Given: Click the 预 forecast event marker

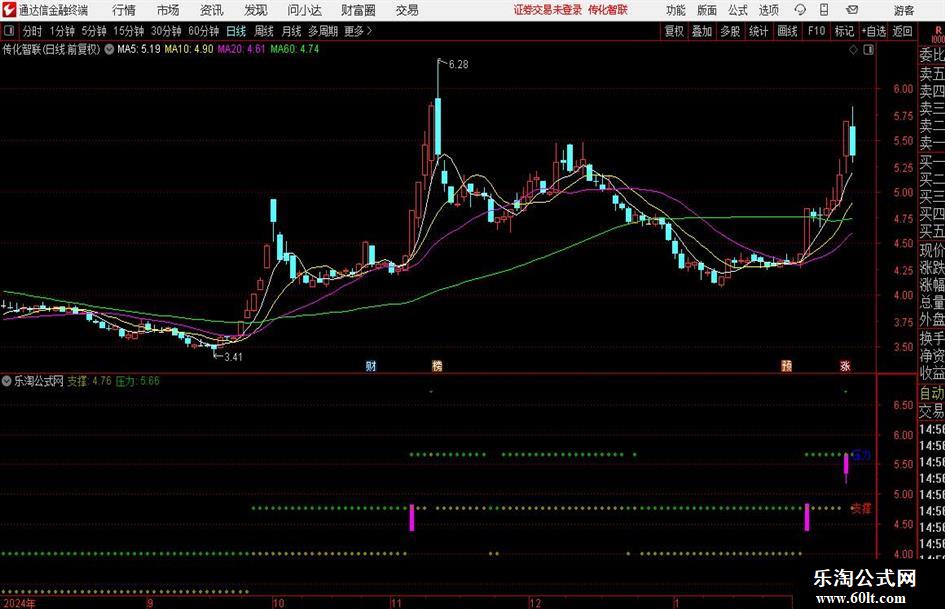Looking at the screenshot, I should [x=786, y=365].
